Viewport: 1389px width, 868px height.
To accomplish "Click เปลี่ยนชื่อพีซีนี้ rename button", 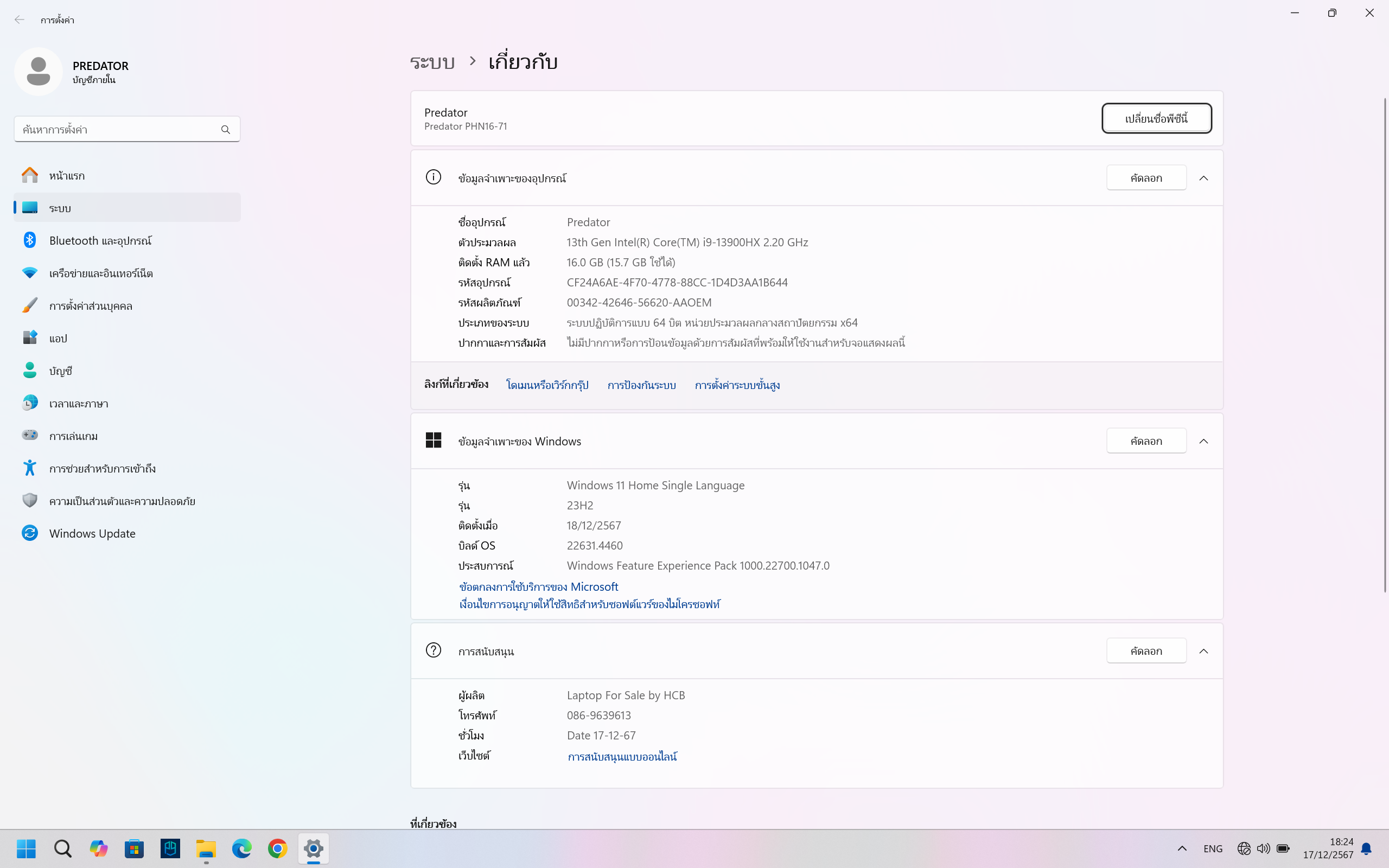I will click(x=1156, y=118).
